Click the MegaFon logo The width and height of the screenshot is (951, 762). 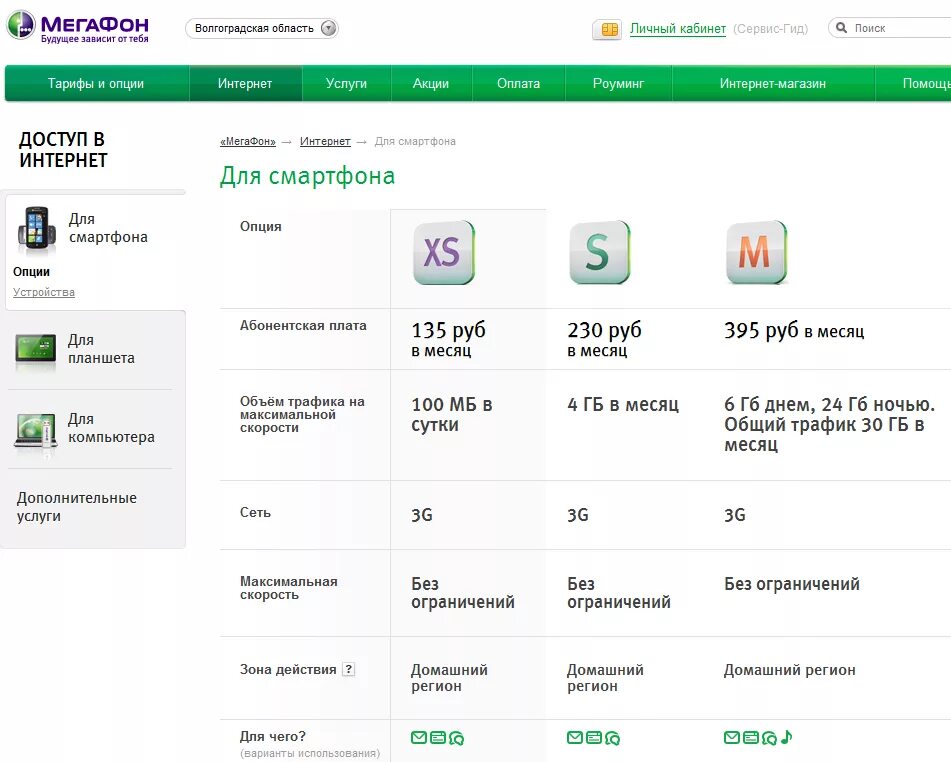[x=78, y=27]
